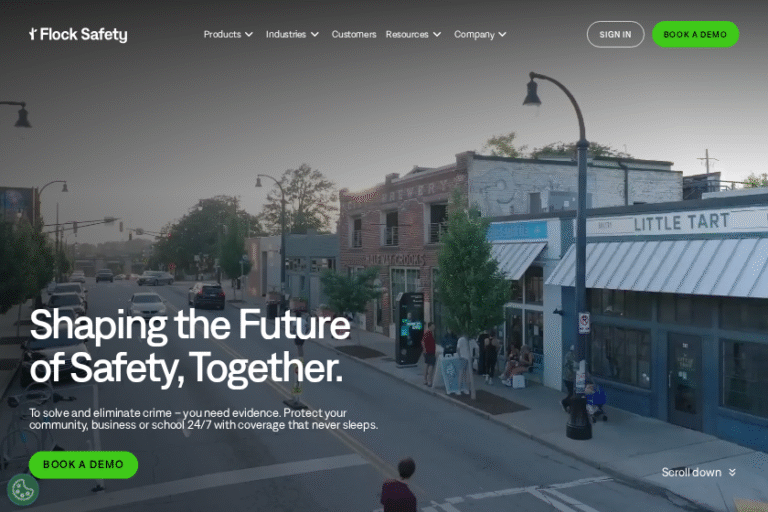Expand the Industries chevron arrow
768x512 pixels.
[x=315, y=34]
